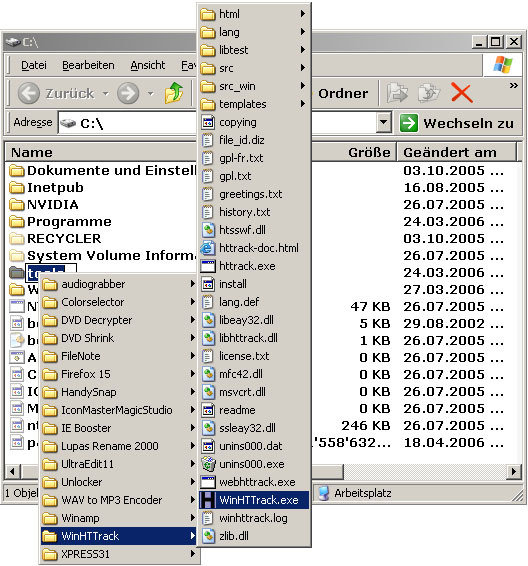Click the Back (Zurück) arrow icon
528x566 pixels.
29,93
